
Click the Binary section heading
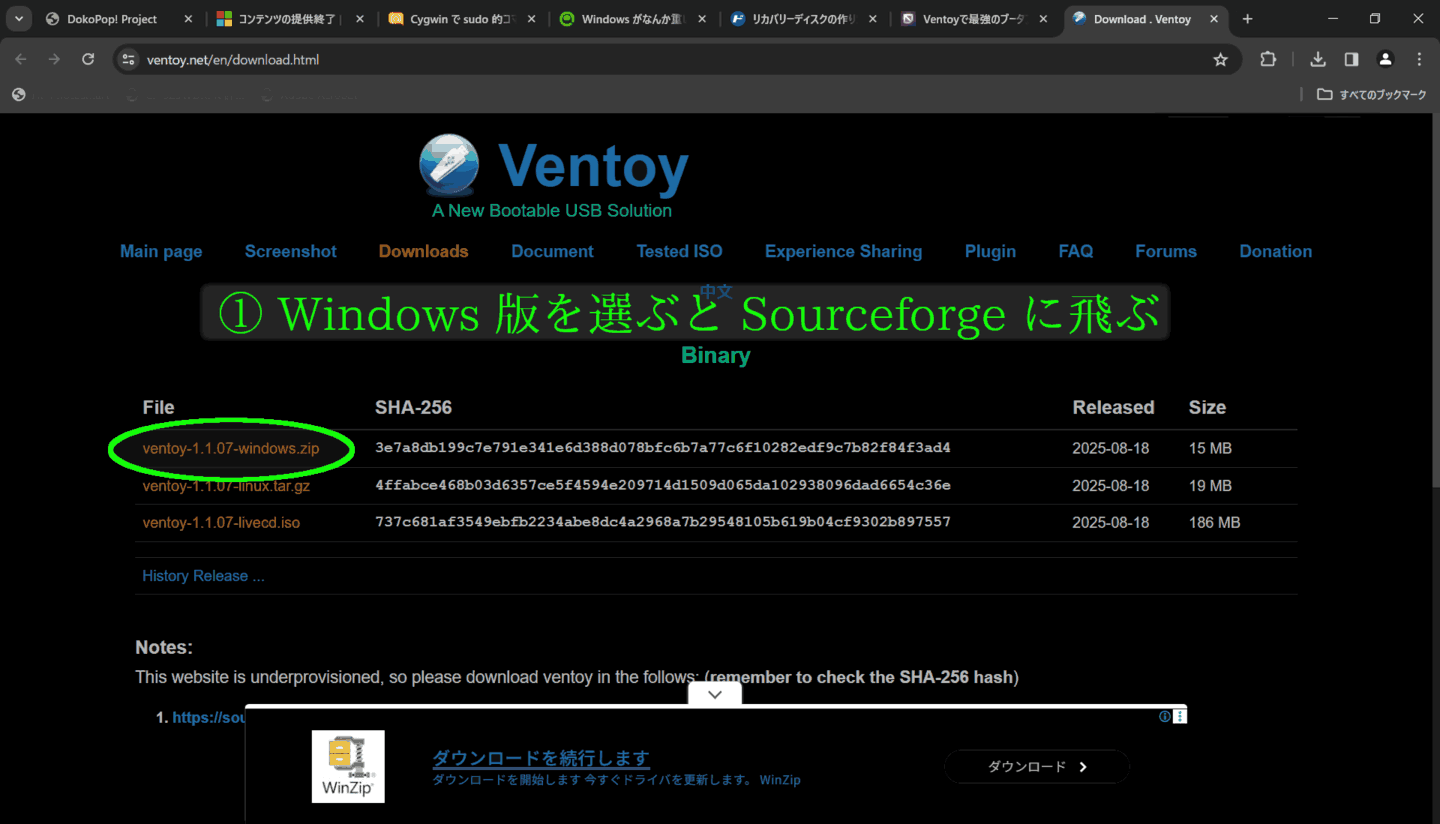pos(715,355)
